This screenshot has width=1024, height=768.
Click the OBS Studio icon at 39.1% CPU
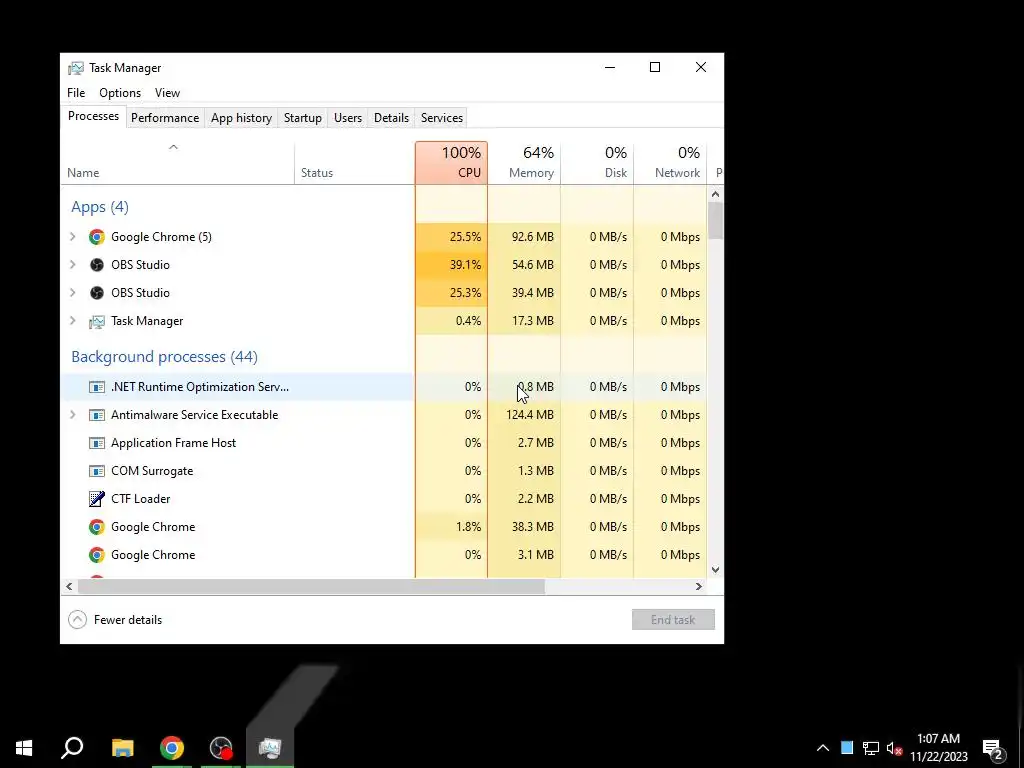pyautogui.click(x=97, y=265)
